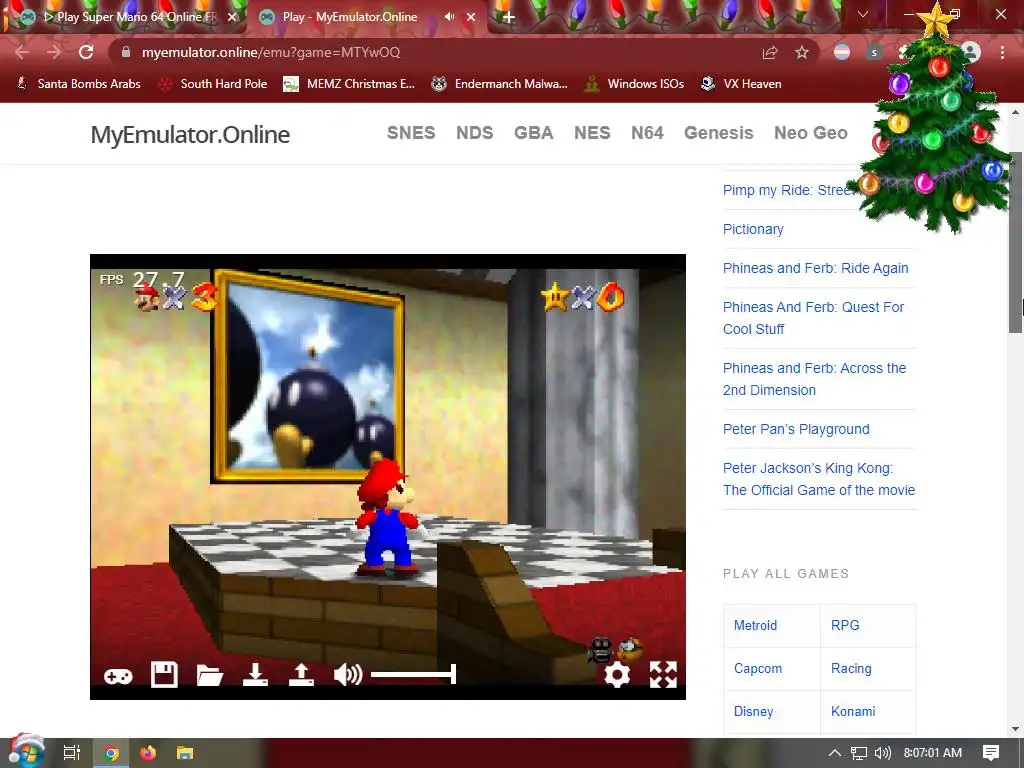The image size is (1024, 768).
Task: Open the Genesis menu item
Action: click(718, 133)
